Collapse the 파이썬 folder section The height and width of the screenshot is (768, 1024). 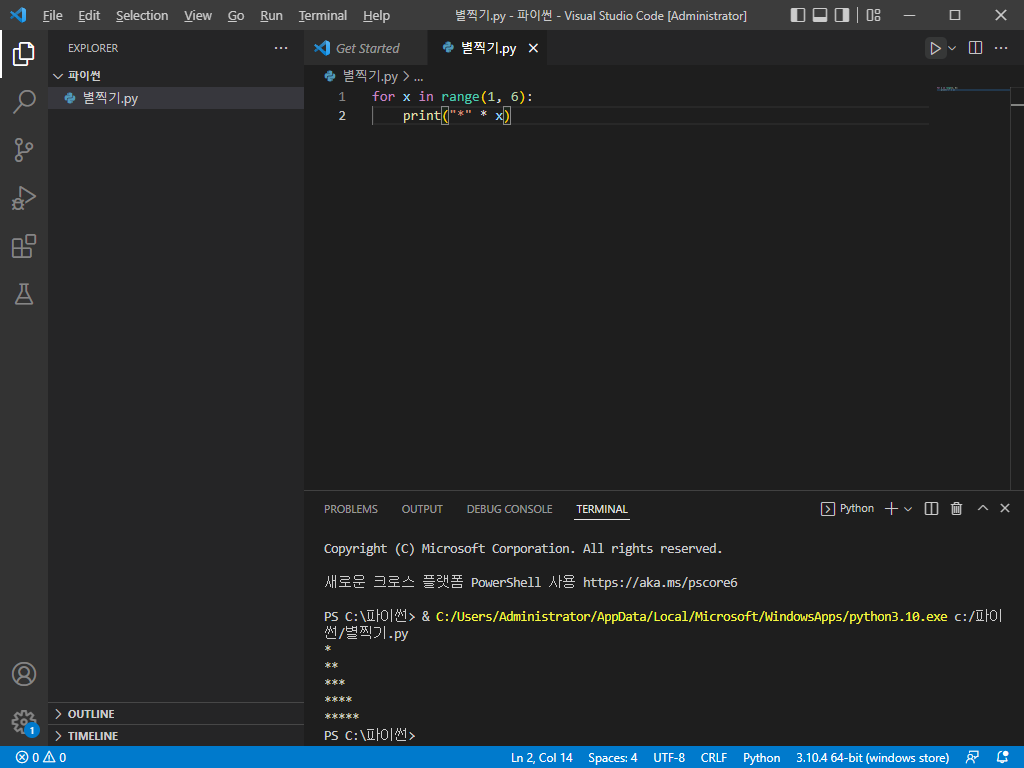[176, 76]
